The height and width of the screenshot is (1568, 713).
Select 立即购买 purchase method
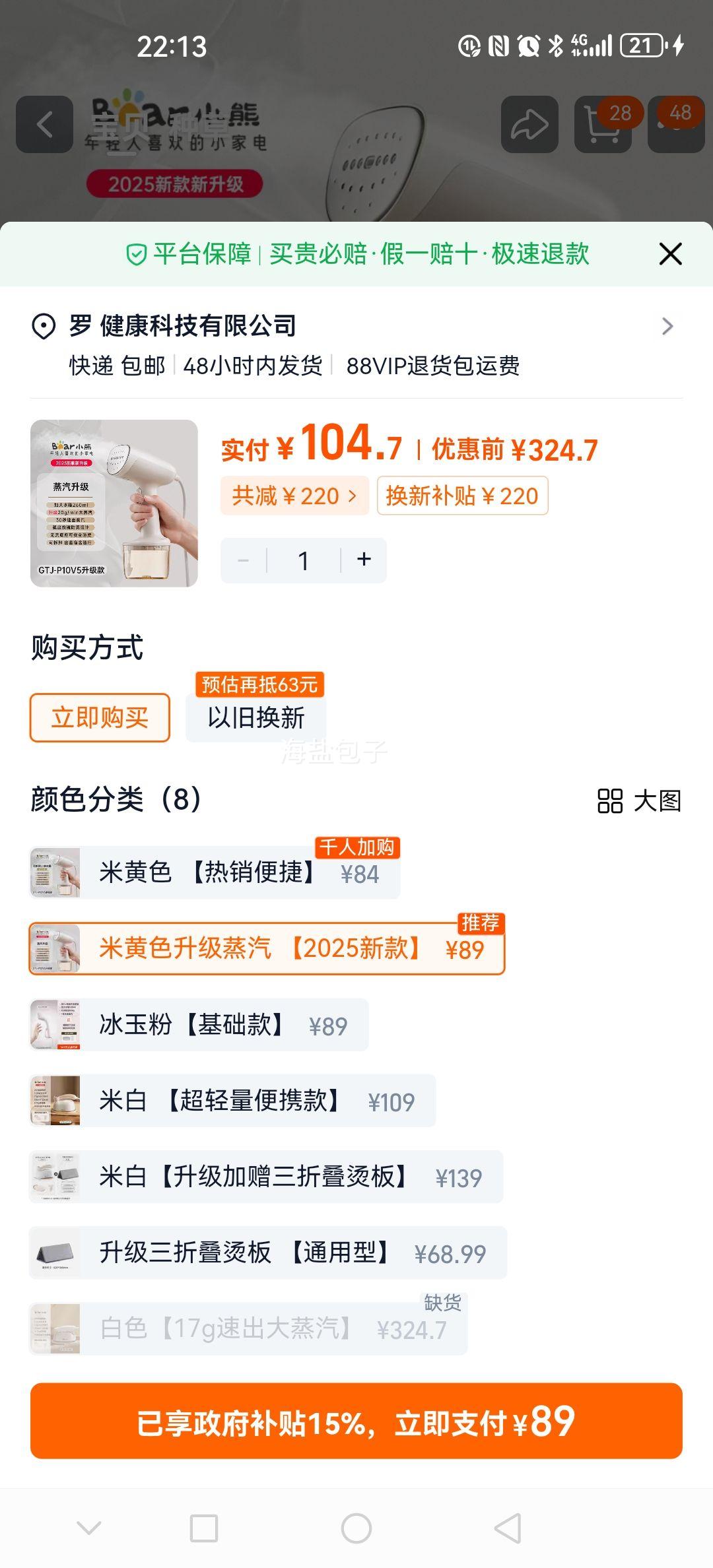[x=100, y=717]
